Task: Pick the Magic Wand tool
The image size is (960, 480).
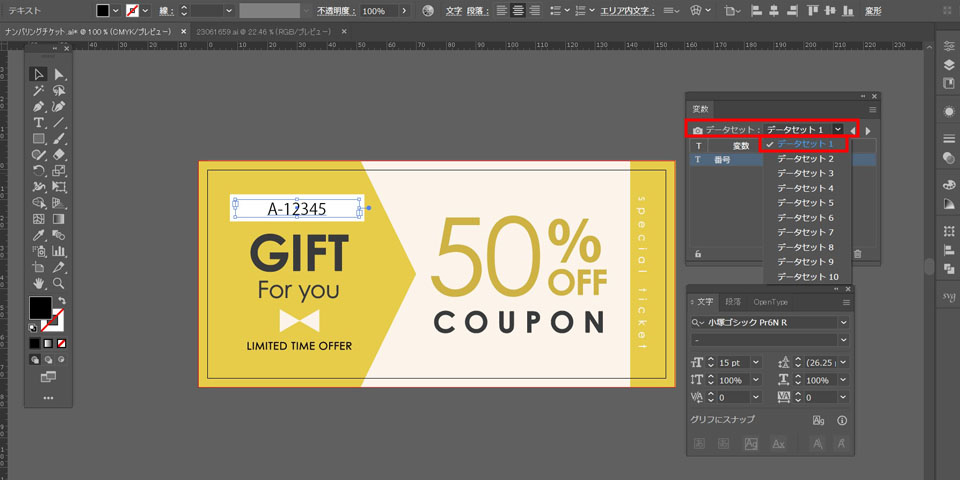Action: tap(38, 90)
